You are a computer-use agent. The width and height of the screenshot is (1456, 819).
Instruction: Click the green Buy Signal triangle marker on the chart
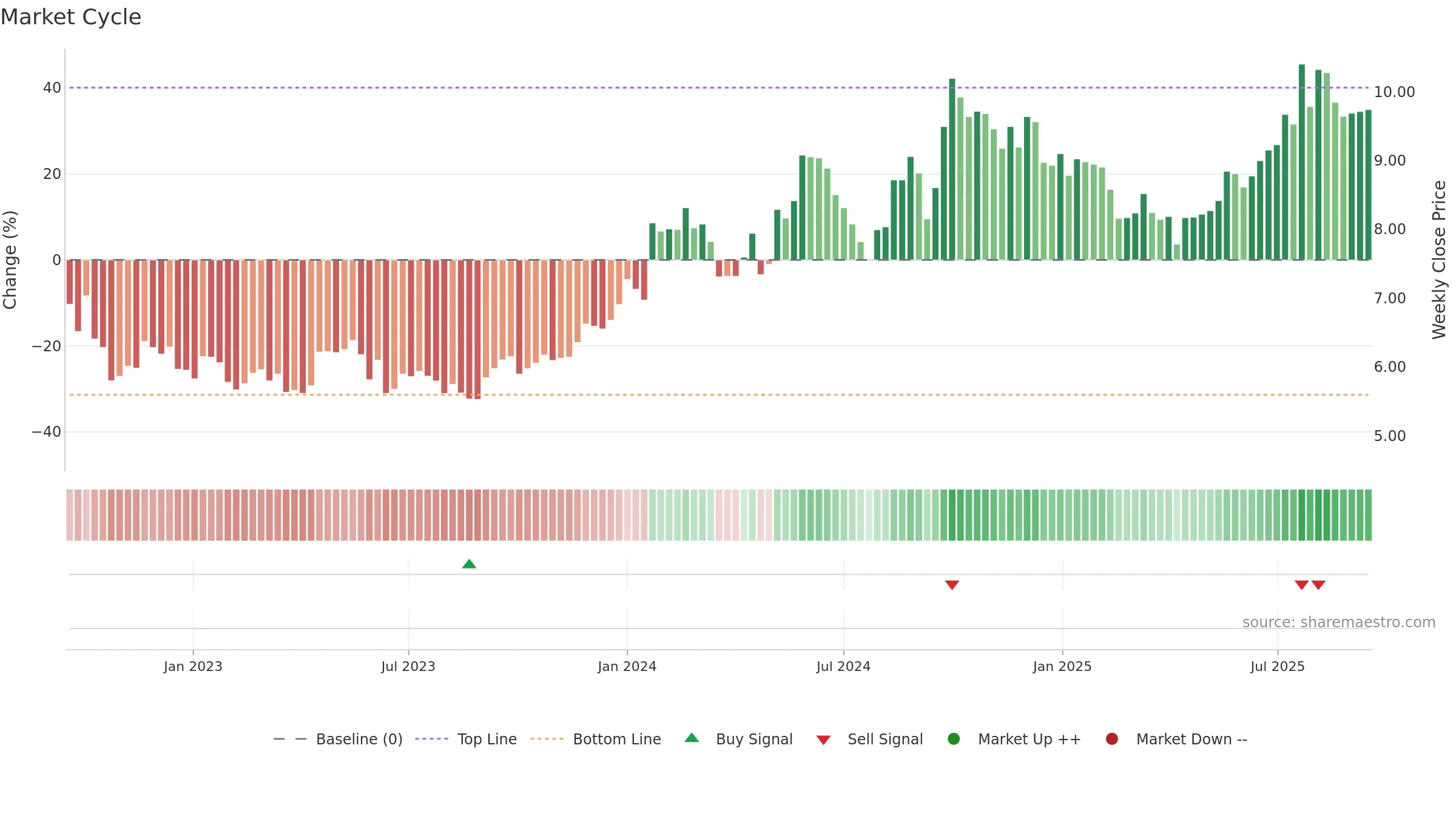[469, 564]
